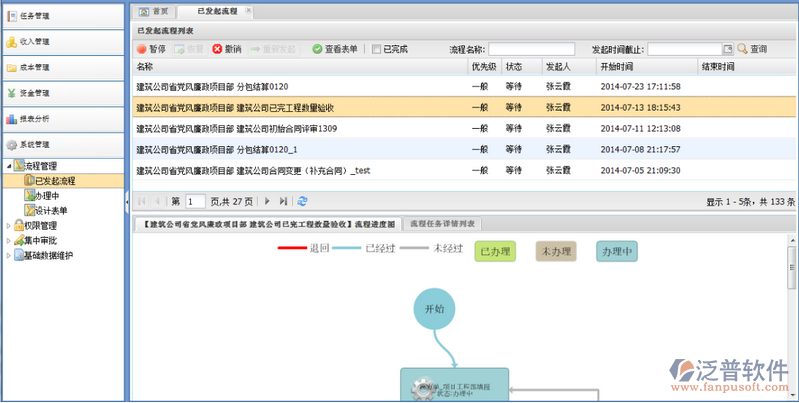Collapse the 流程管理 tree node
This screenshot has width=799, height=403.
pos(9,166)
